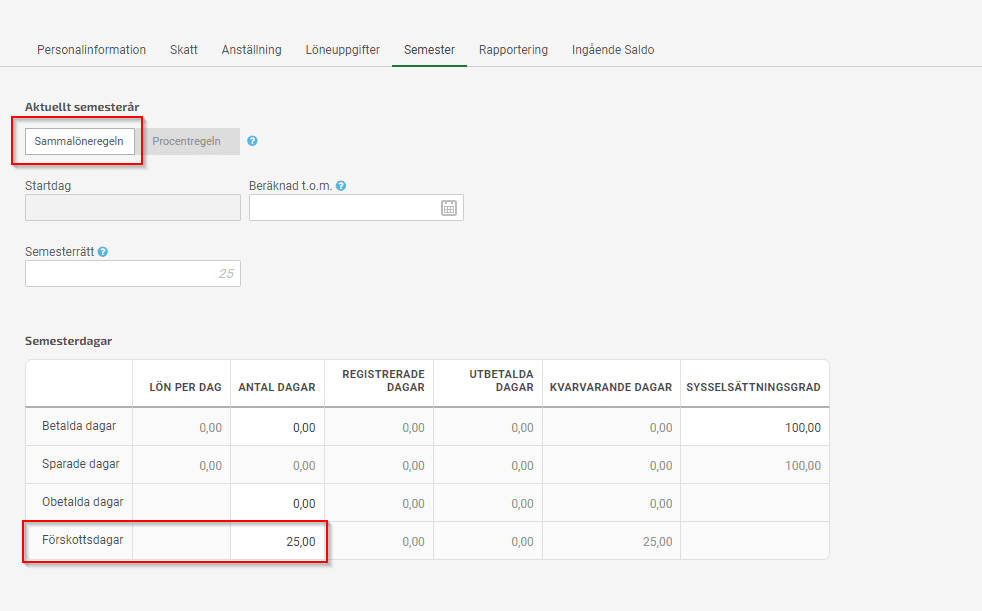The width and height of the screenshot is (982, 611).
Task: Go to Ingående Saldo tab
Action: tap(612, 49)
